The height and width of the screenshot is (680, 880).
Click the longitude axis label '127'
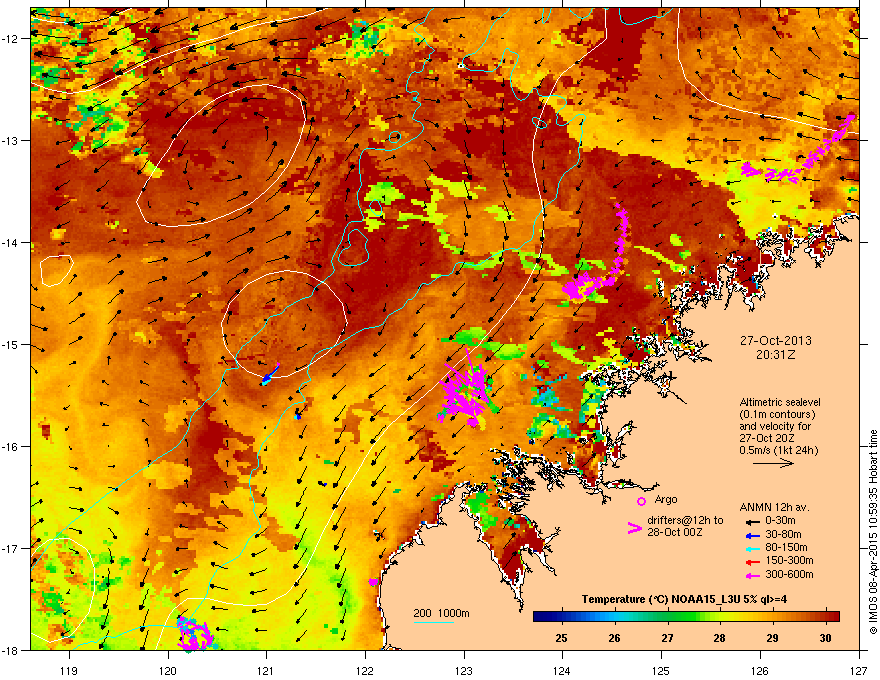point(859,670)
